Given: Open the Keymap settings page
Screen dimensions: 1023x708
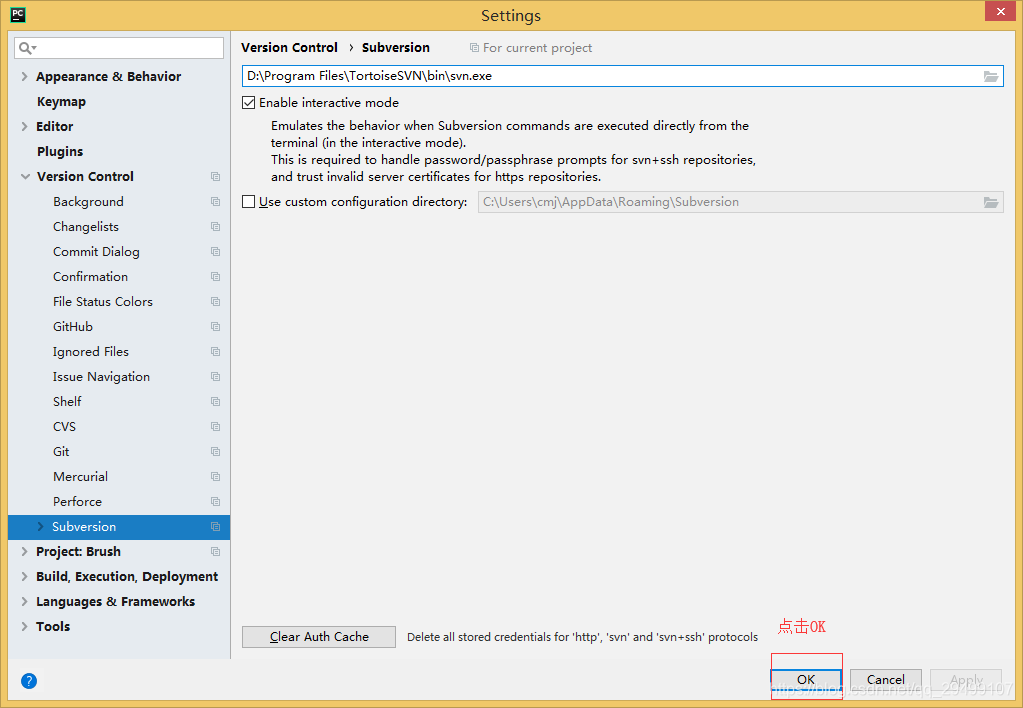Looking at the screenshot, I should 61,102.
